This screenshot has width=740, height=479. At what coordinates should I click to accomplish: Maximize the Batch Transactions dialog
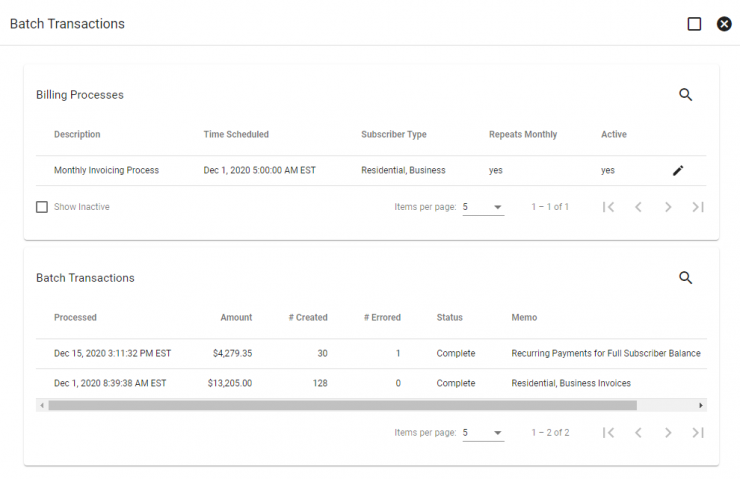pyautogui.click(x=694, y=24)
